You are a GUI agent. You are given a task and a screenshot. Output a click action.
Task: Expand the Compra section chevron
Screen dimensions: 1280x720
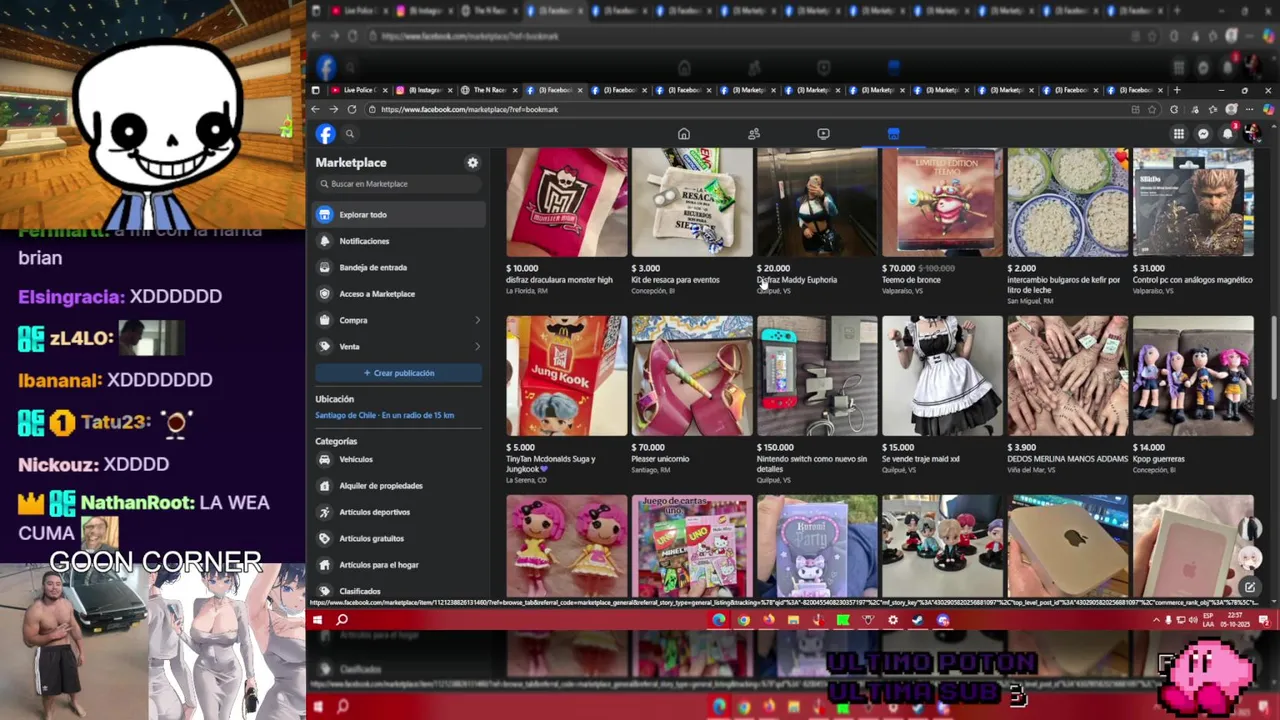477,320
